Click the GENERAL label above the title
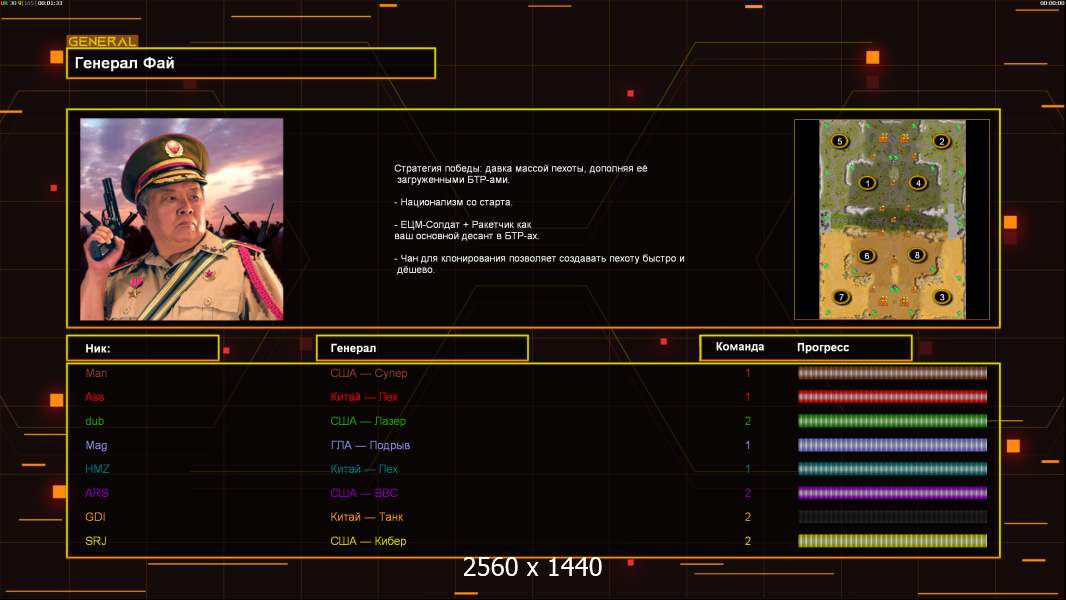The width and height of the screenshot is (1066, 600). pyautogui.click(x=103, y=41)
